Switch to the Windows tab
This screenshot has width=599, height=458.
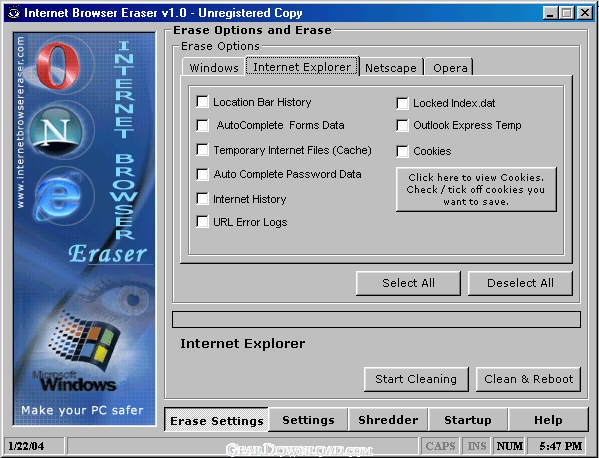[214, 68]
